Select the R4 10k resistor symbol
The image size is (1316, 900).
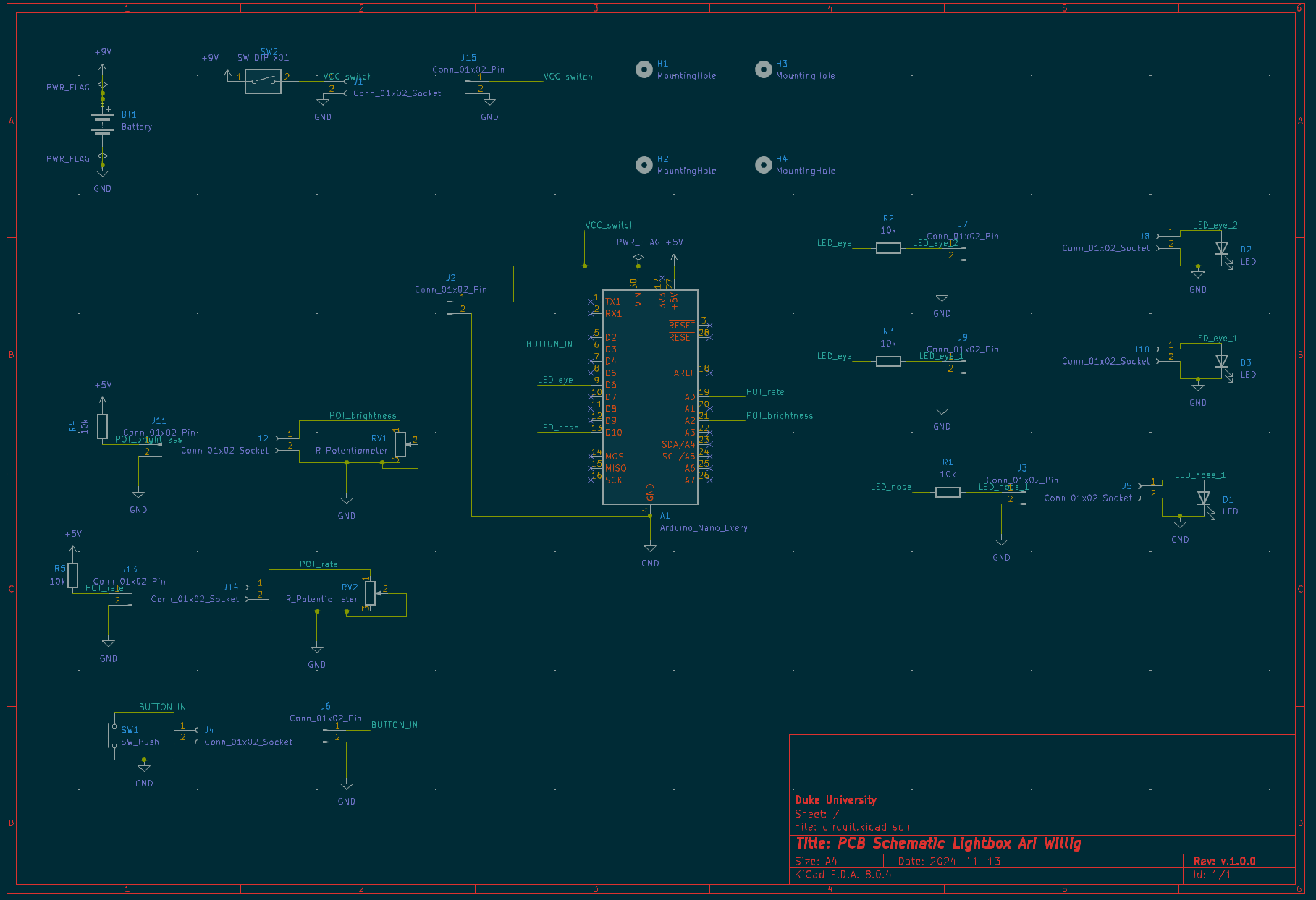tap(102, 427)
